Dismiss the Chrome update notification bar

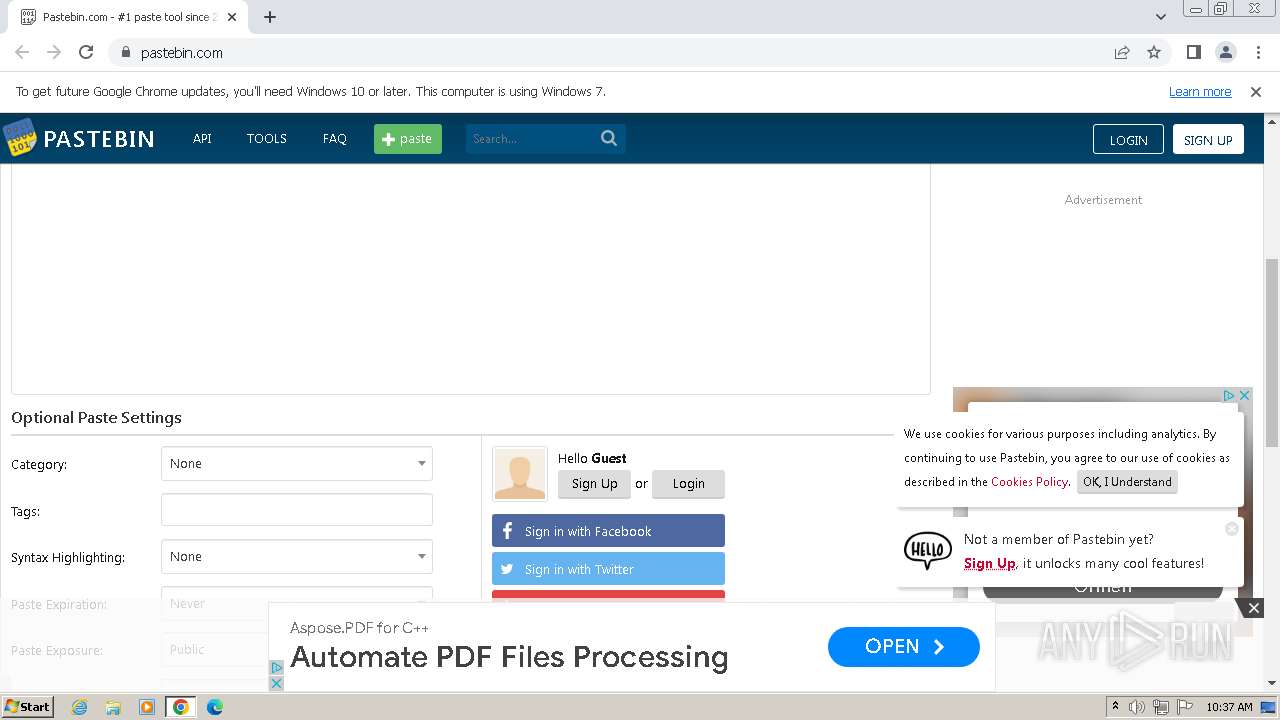[1256, 91]
